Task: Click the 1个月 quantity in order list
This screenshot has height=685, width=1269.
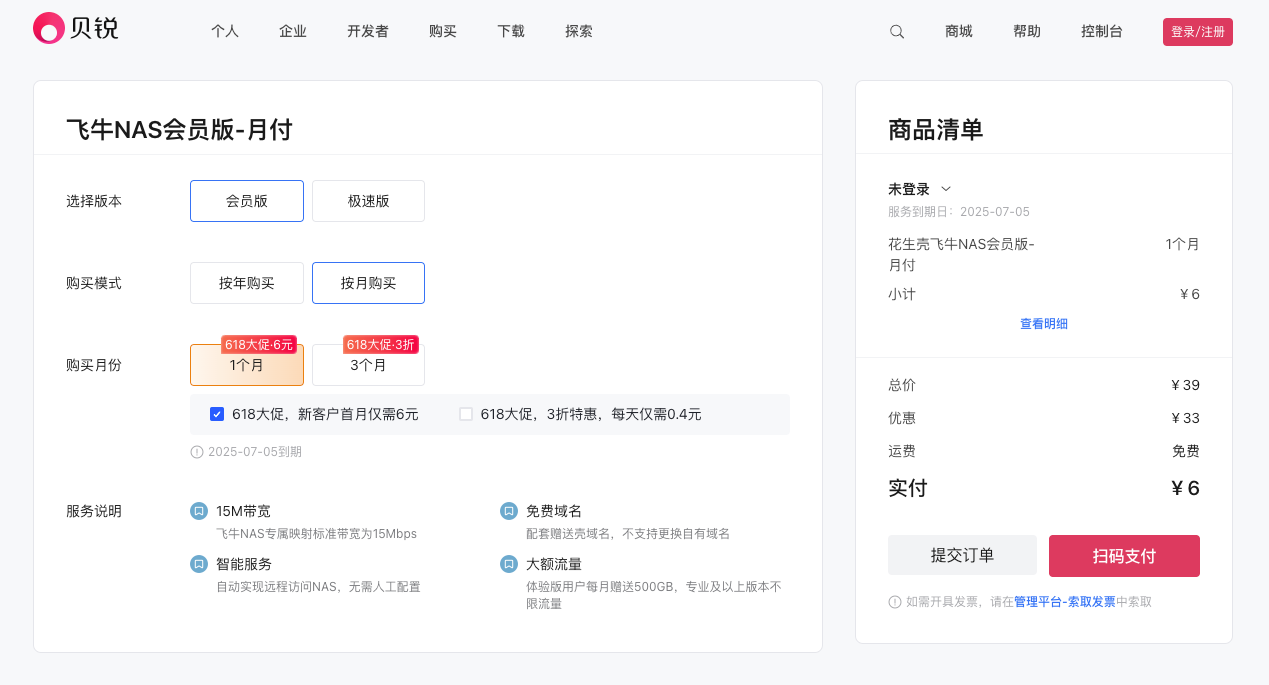Action: (x=1183, y=244)
